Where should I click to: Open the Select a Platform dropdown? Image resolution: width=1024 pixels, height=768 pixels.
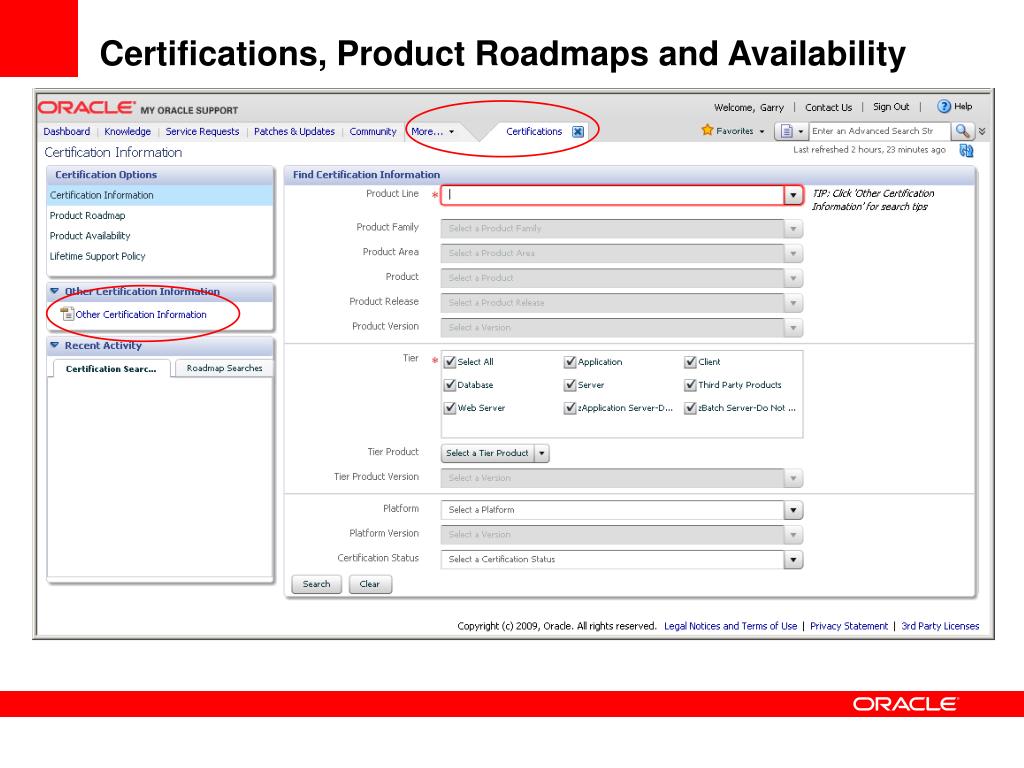pyautogui.click(x=622, y=510)
